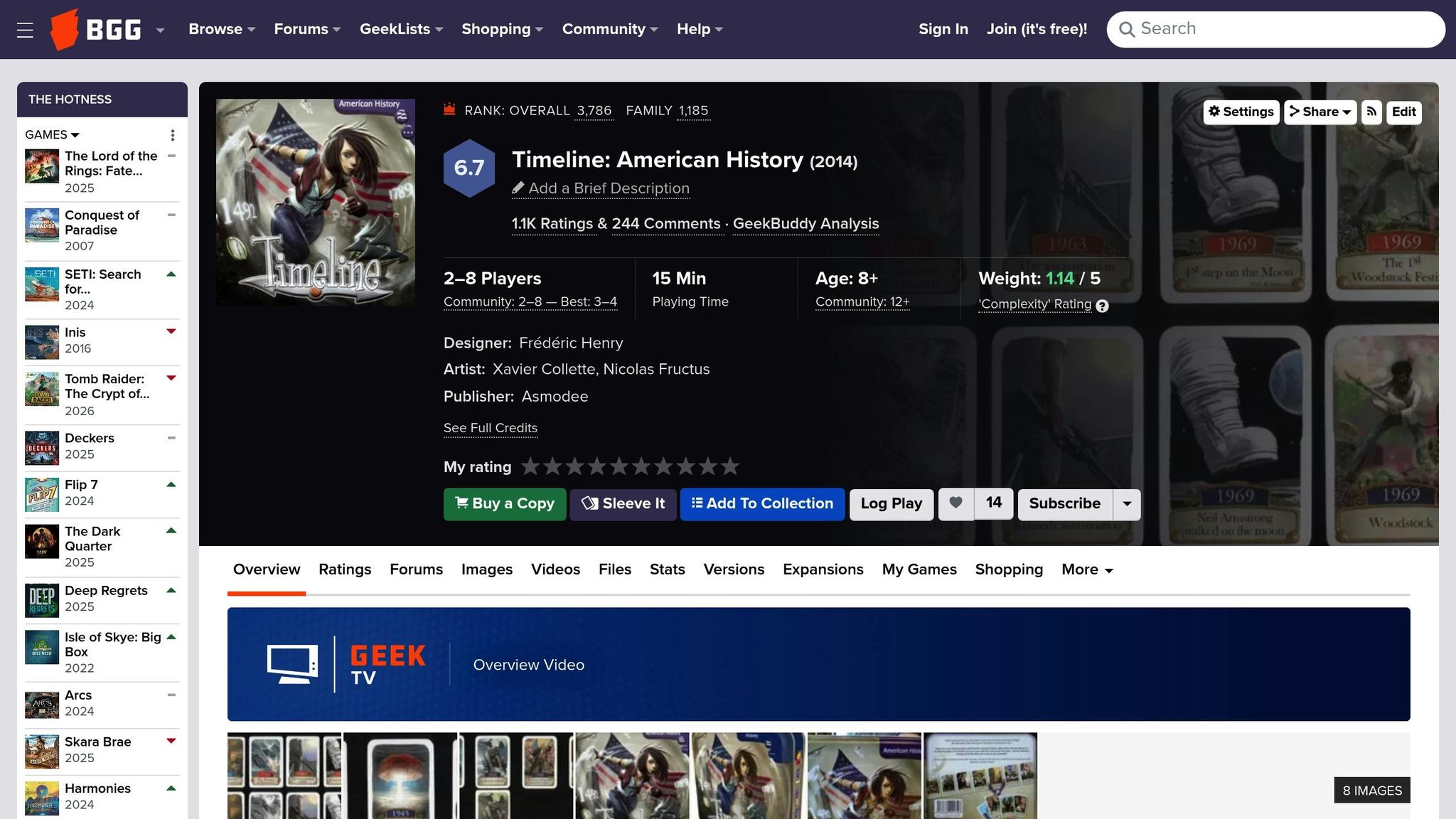Click the family rank 1,185 link
1456x819 pixels.
pos(693,111)
